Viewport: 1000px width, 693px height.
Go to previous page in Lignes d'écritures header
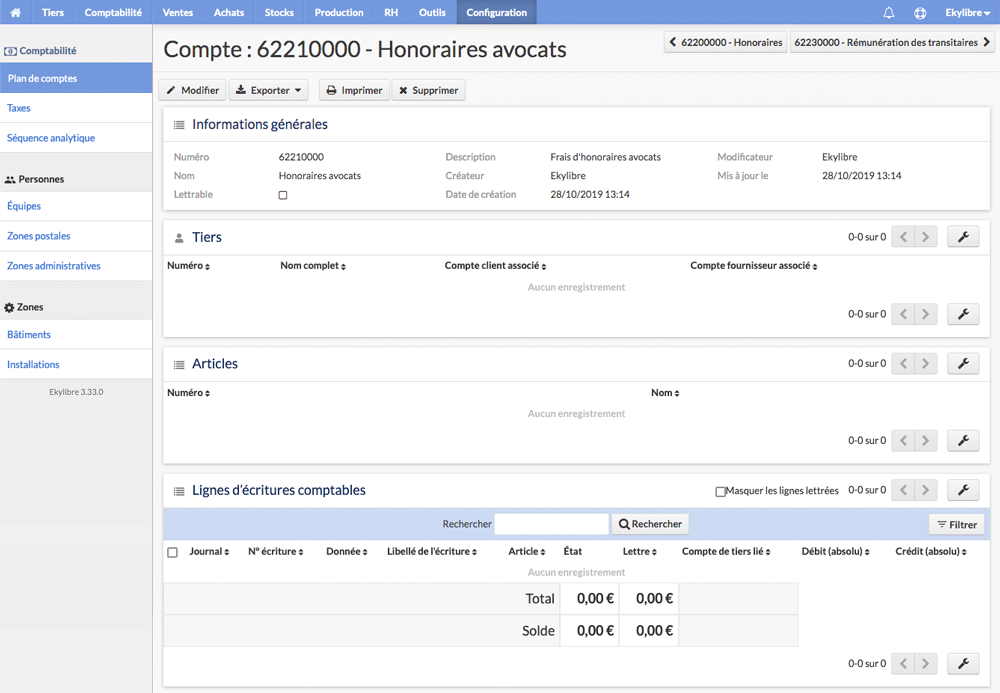coord(903,490)
